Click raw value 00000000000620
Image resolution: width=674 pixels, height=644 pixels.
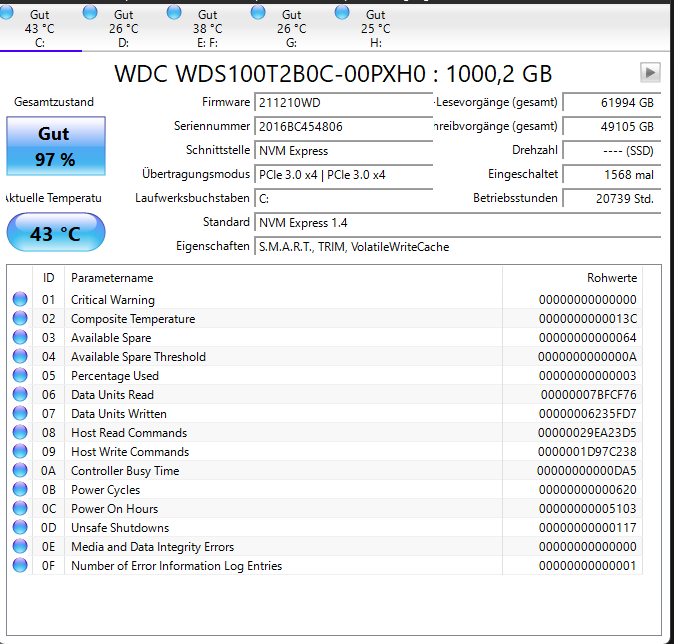(588, 490)
